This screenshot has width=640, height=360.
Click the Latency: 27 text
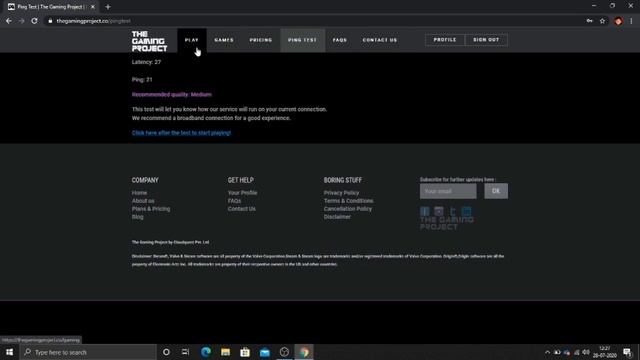[x=146, y=62]
